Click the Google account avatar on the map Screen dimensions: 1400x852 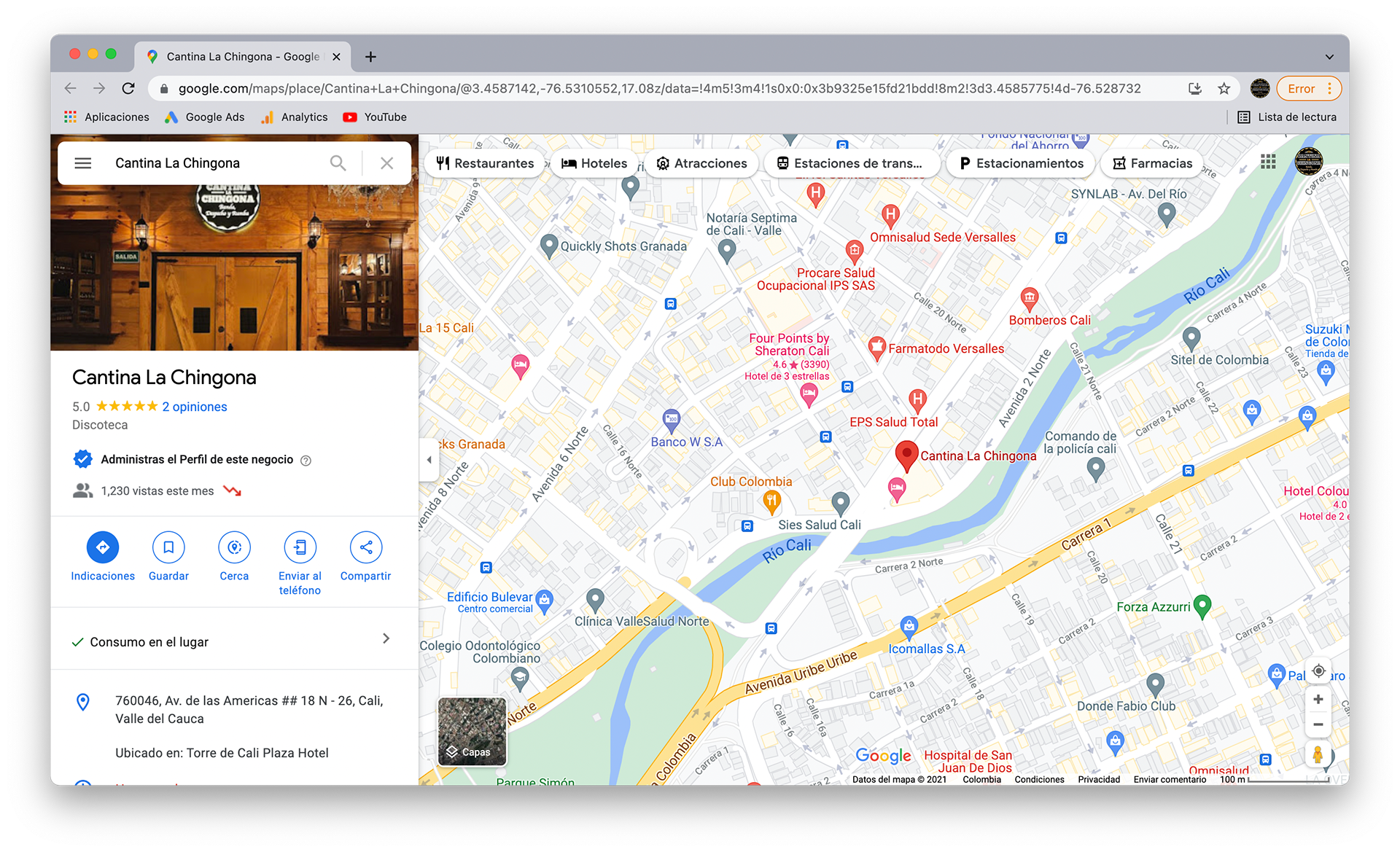click(1309, 162)
